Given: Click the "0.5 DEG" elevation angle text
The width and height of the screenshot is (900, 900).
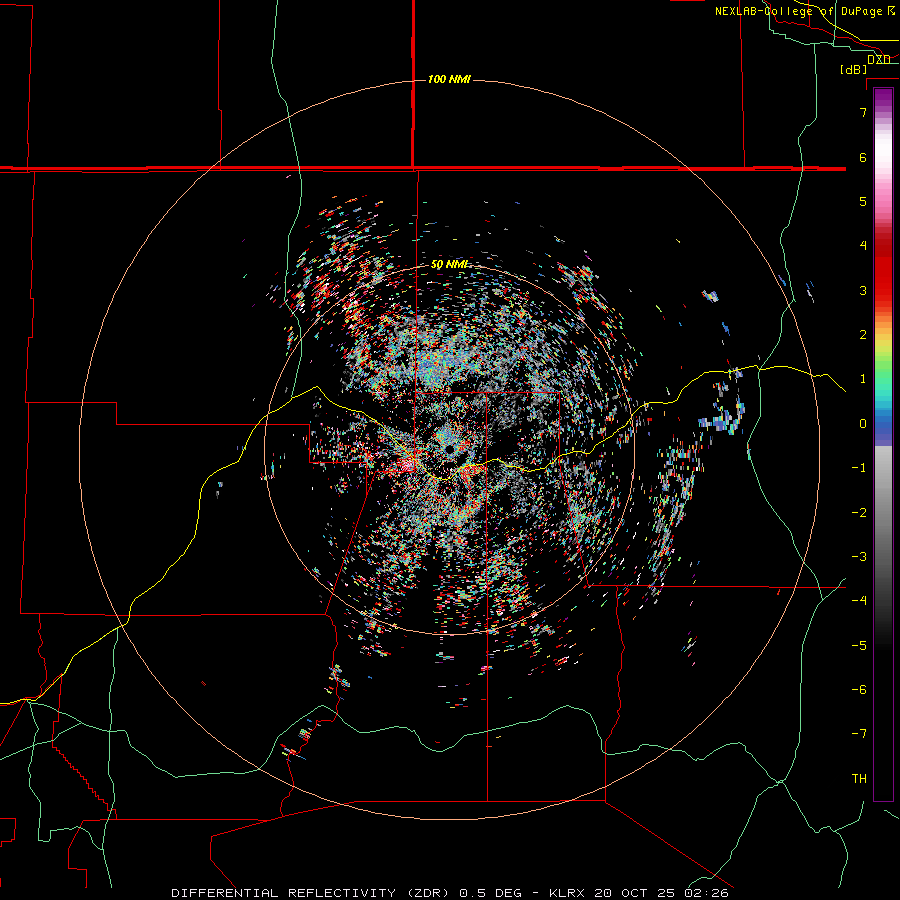Looking at the screenshot, I should (490, 893).
